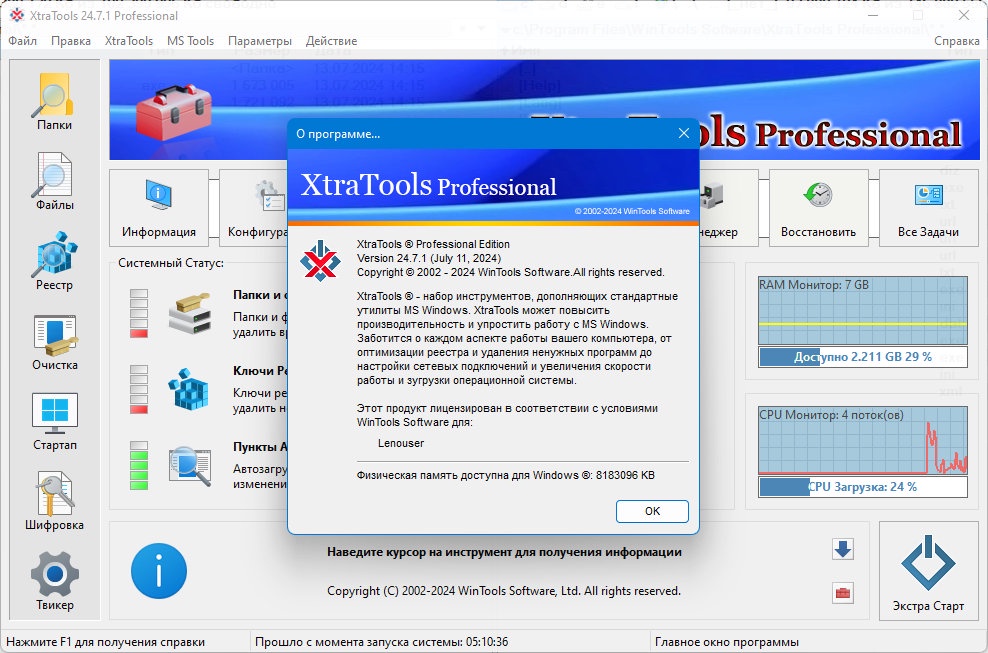This screenshot has height=653, width=988.
Task: Open the Стартап sidebar tool
Action: (x=54, y=422)
